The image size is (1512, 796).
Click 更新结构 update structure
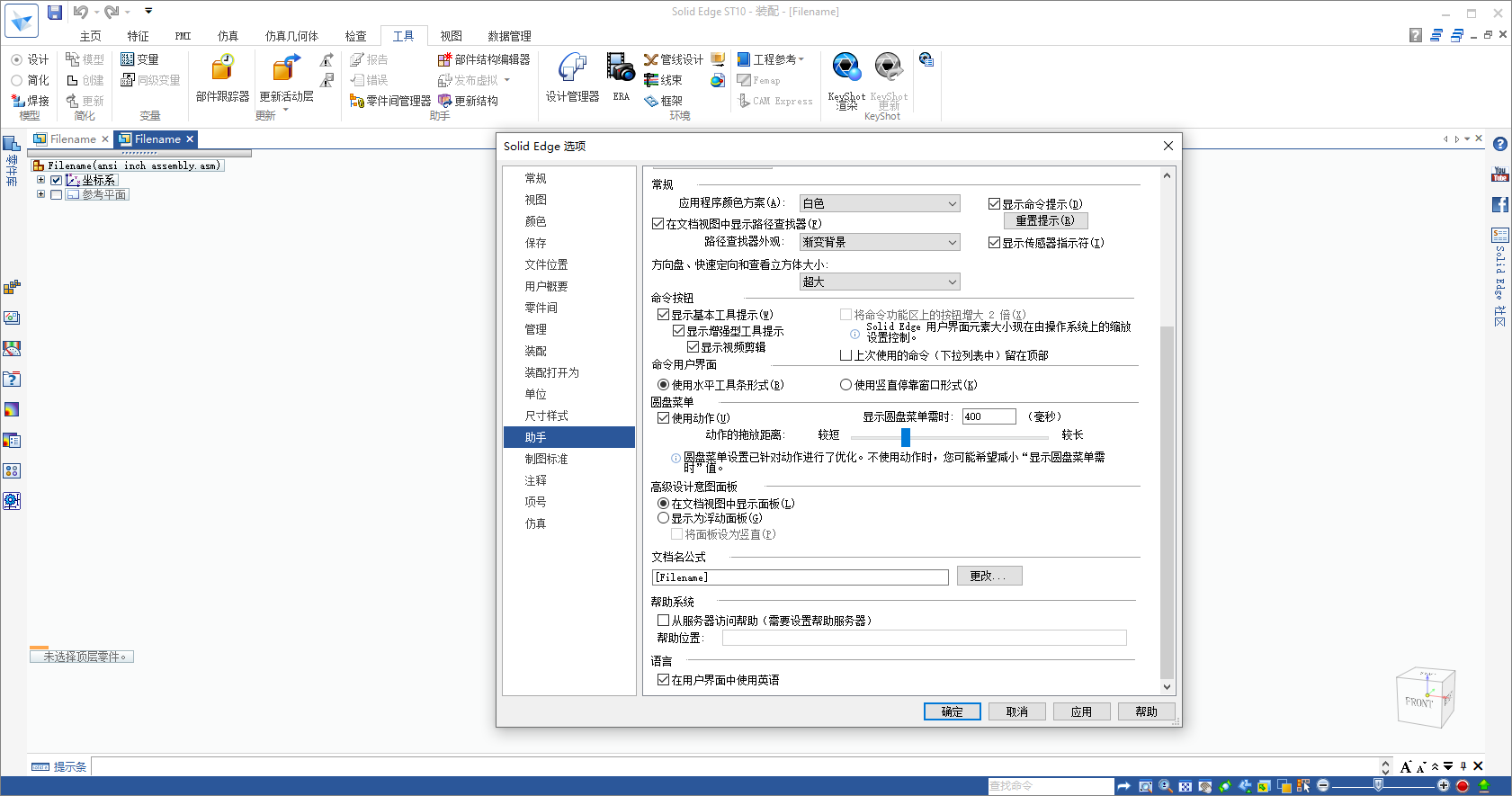468,101
